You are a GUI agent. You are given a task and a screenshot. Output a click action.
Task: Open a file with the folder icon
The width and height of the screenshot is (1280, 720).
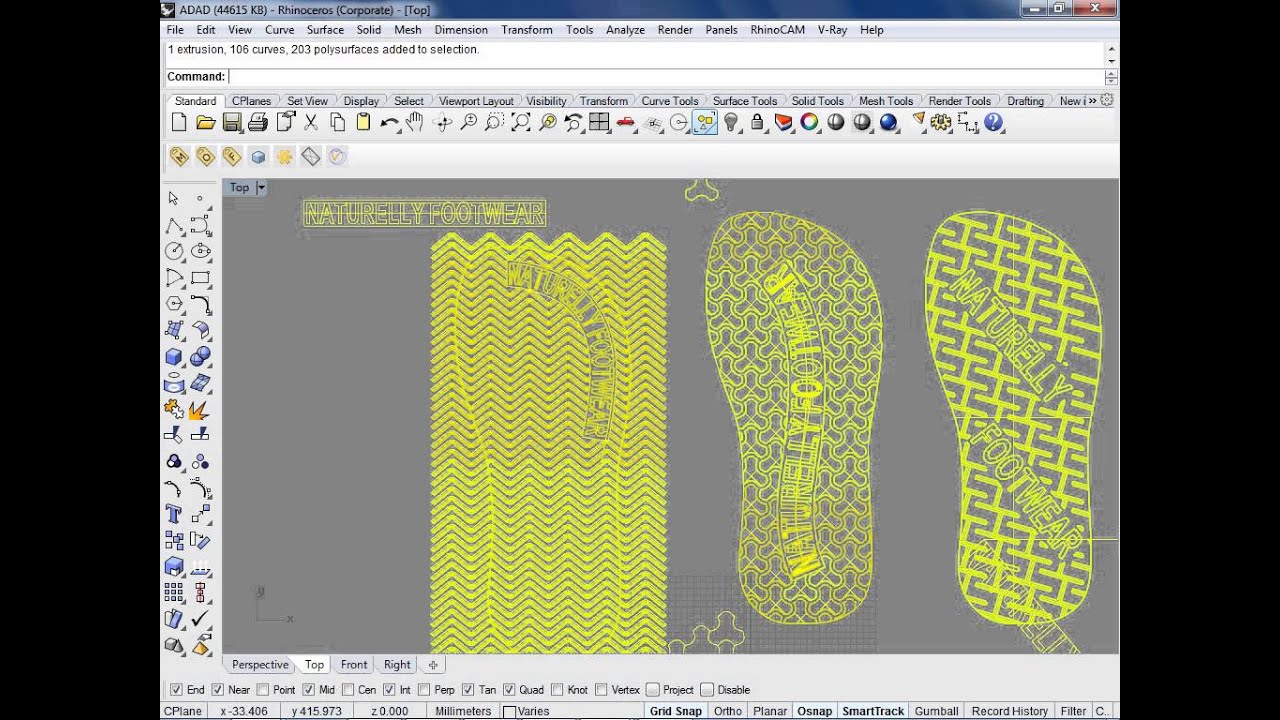click(206, 122)
